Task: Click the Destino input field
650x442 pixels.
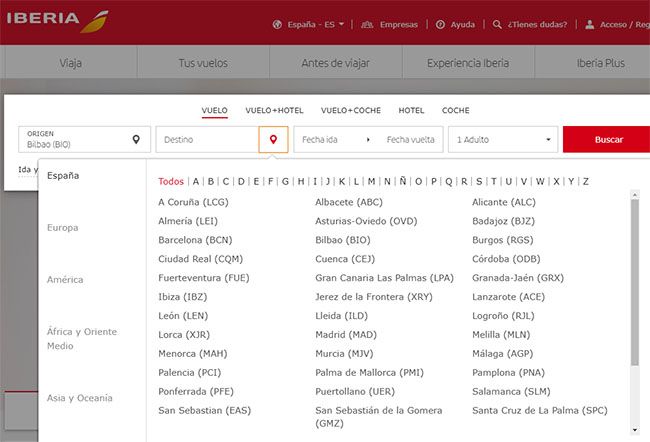Action: pyautogui.click(x=206, y=140)
